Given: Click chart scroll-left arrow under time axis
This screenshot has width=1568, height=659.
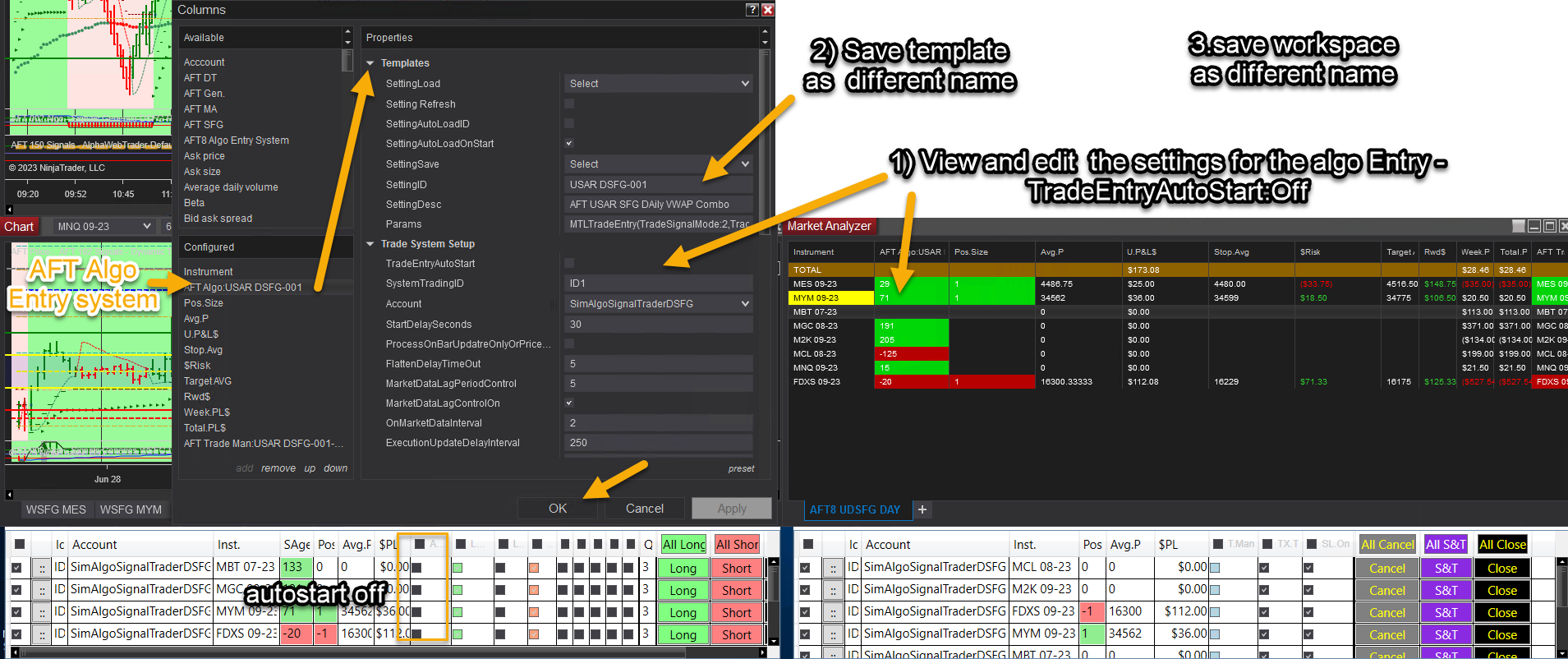Looking at the screenshot, I should coord(9,209).
